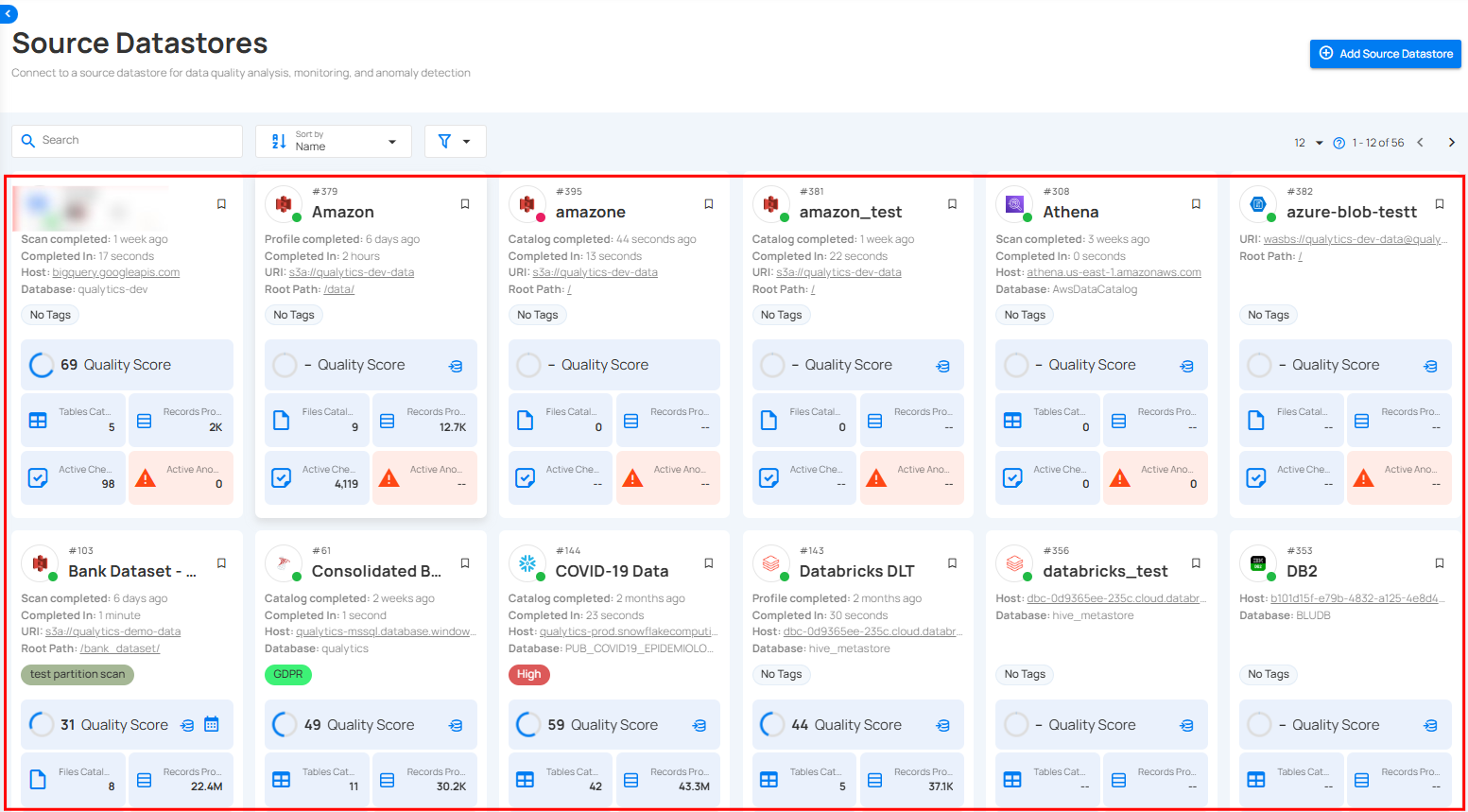Open the Sort by Name dropdown
This screenshot has width=1468, height=812.
pyautogui.click(x=334, y=142)
